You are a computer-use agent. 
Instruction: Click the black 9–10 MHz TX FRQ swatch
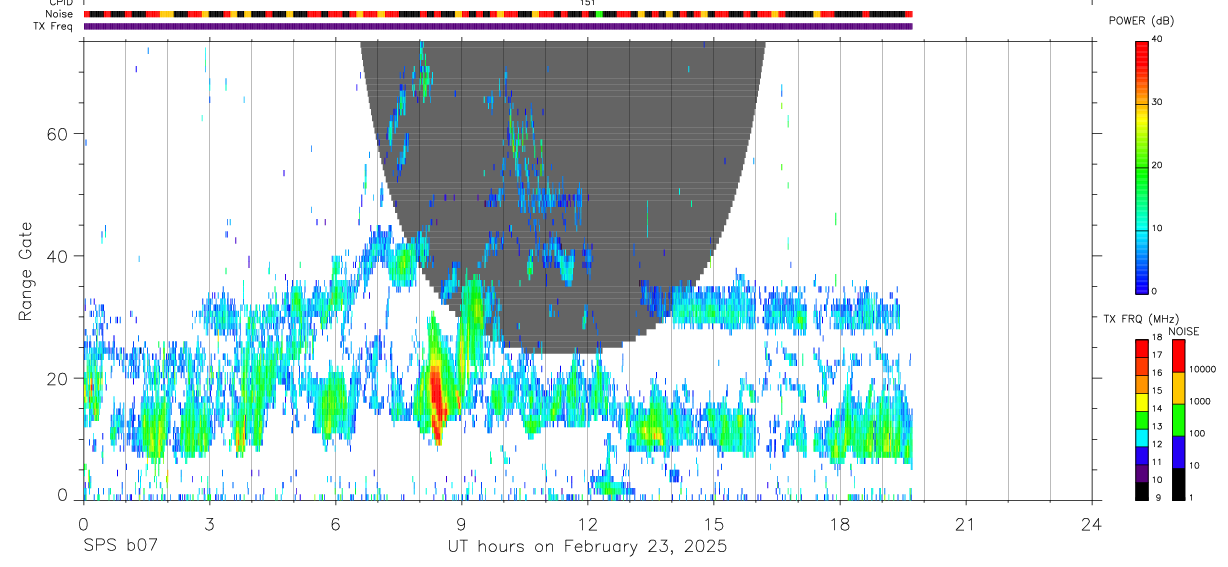1142,492
